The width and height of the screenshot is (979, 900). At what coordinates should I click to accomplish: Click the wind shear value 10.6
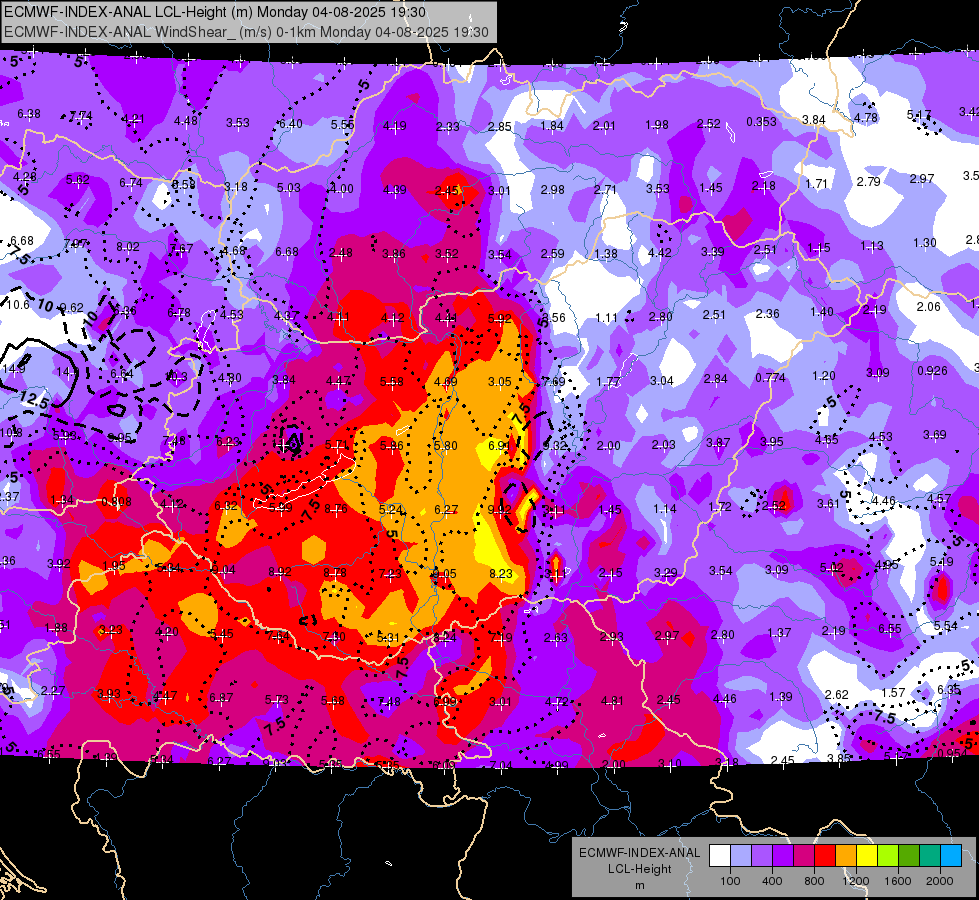17,305
